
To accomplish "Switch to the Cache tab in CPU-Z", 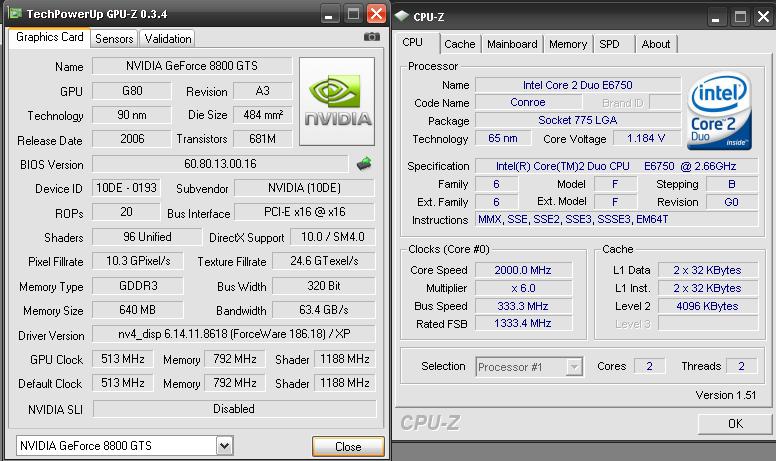I will tap(459, 44).
